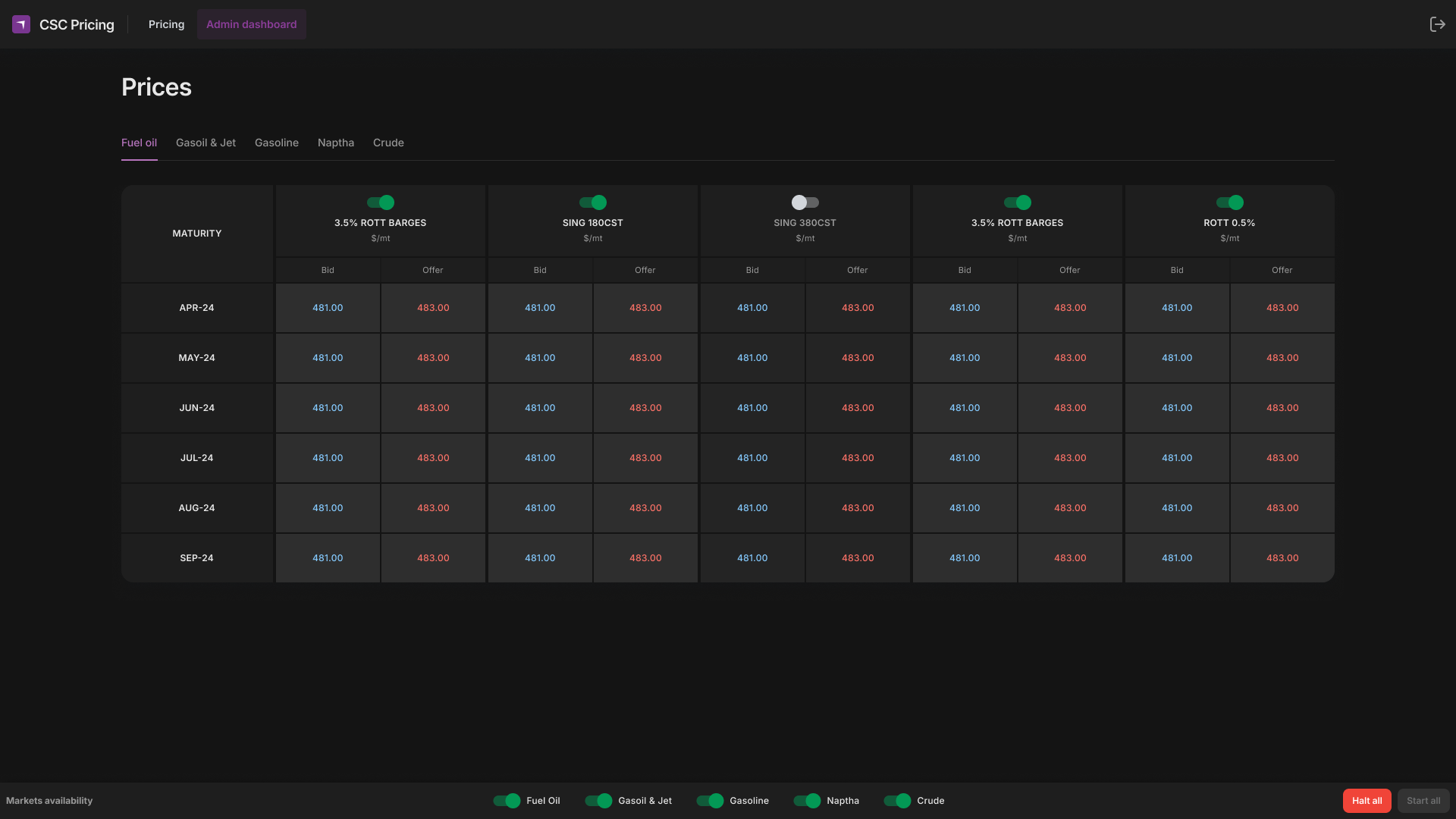Click ROTT 0.5% offer for SEP-24

1282,558
